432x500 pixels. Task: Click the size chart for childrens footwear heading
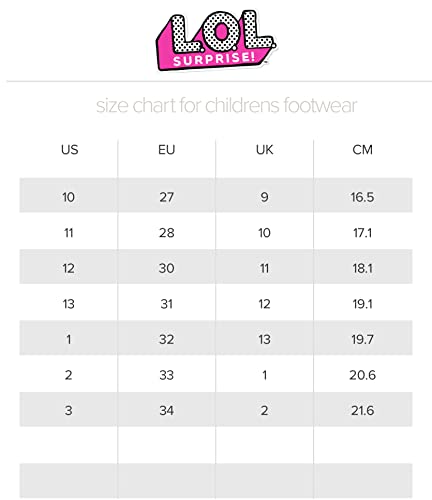[x=227, y=105]
